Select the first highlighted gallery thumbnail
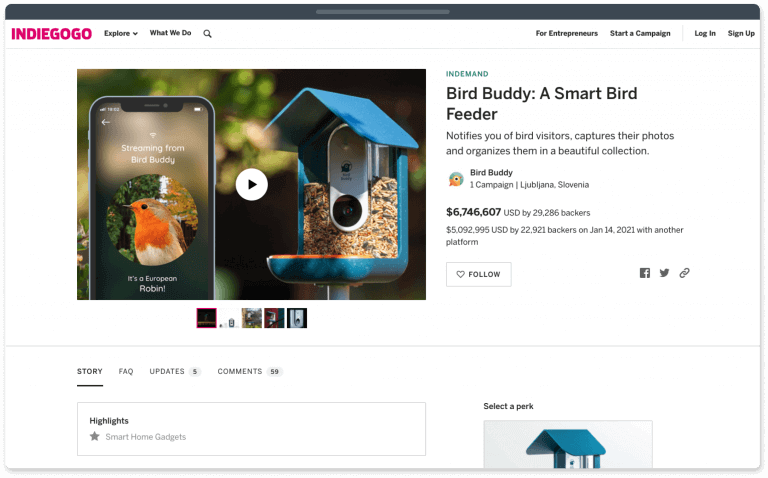 (x=207, y=318)
